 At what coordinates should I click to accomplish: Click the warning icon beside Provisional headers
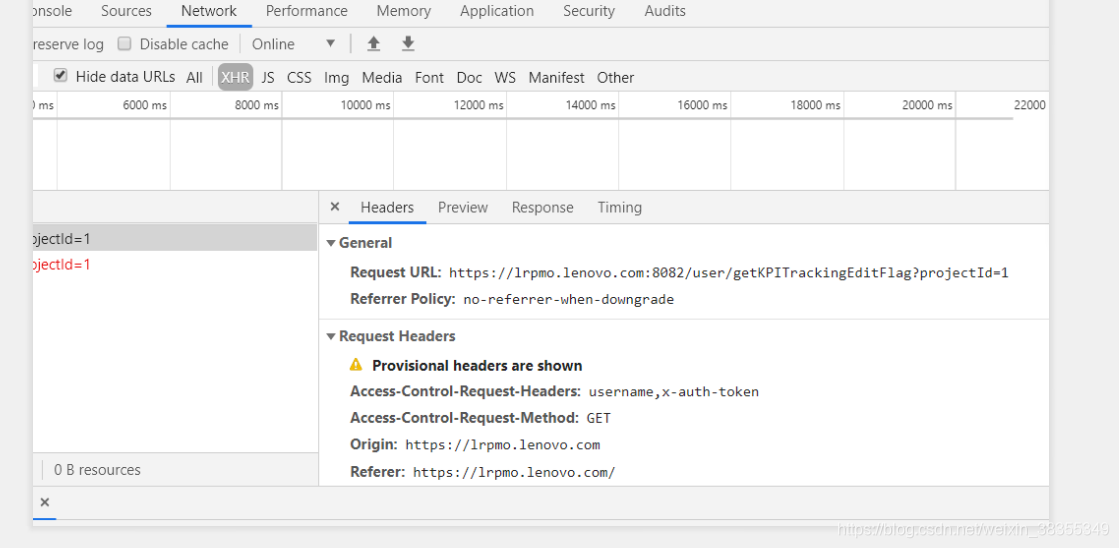click(356, 365)
